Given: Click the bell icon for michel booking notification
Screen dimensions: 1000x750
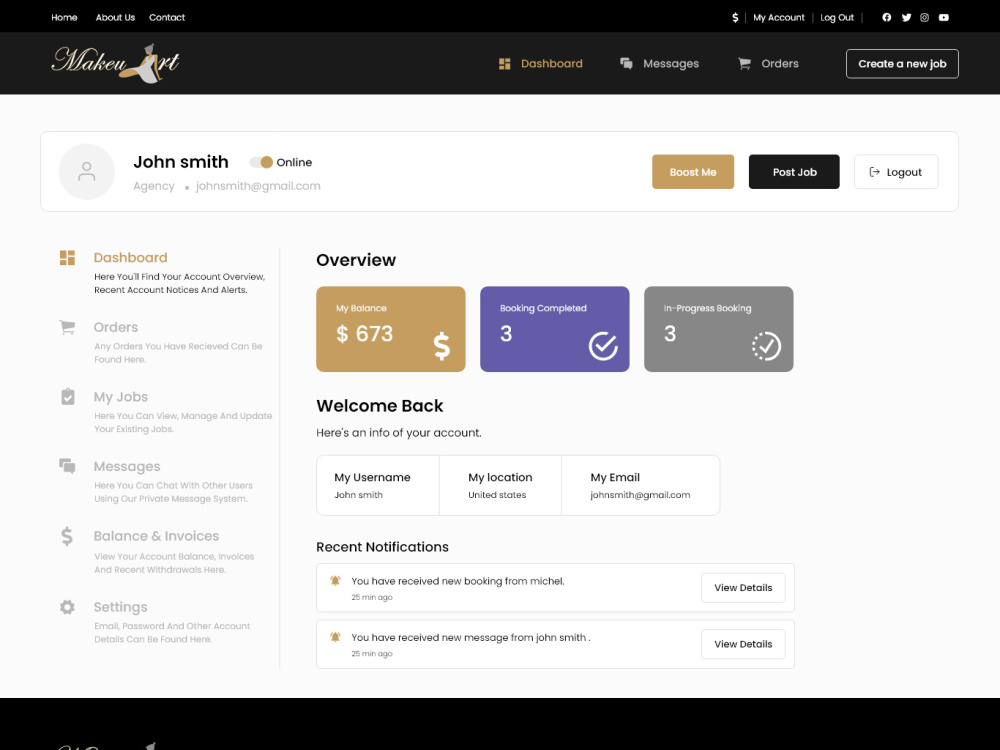Looking at the screenshot, I should pos(335,580).
